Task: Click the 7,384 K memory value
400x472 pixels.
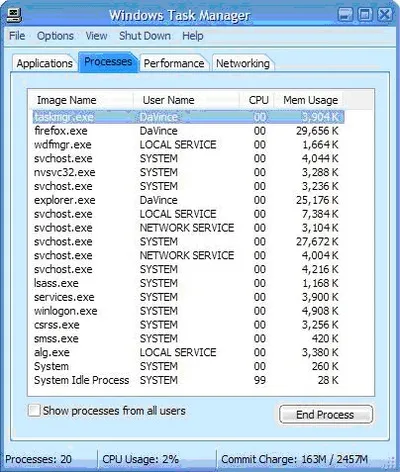Action: [x=320, y=214]
